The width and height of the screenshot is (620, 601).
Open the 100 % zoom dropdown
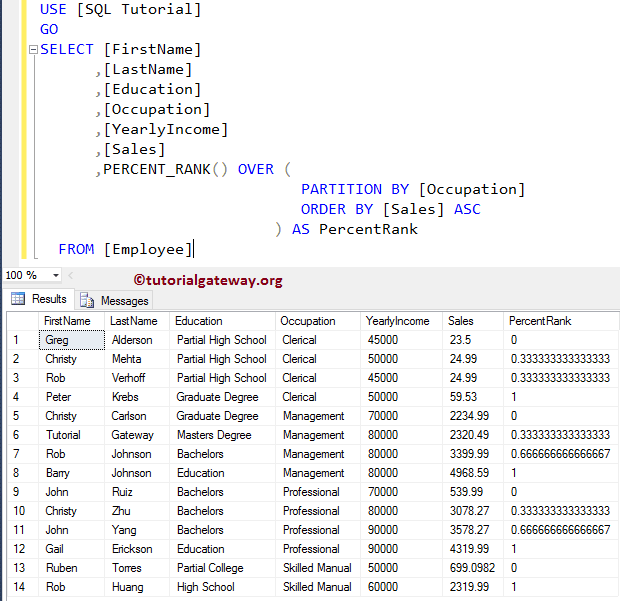point(56,275)
